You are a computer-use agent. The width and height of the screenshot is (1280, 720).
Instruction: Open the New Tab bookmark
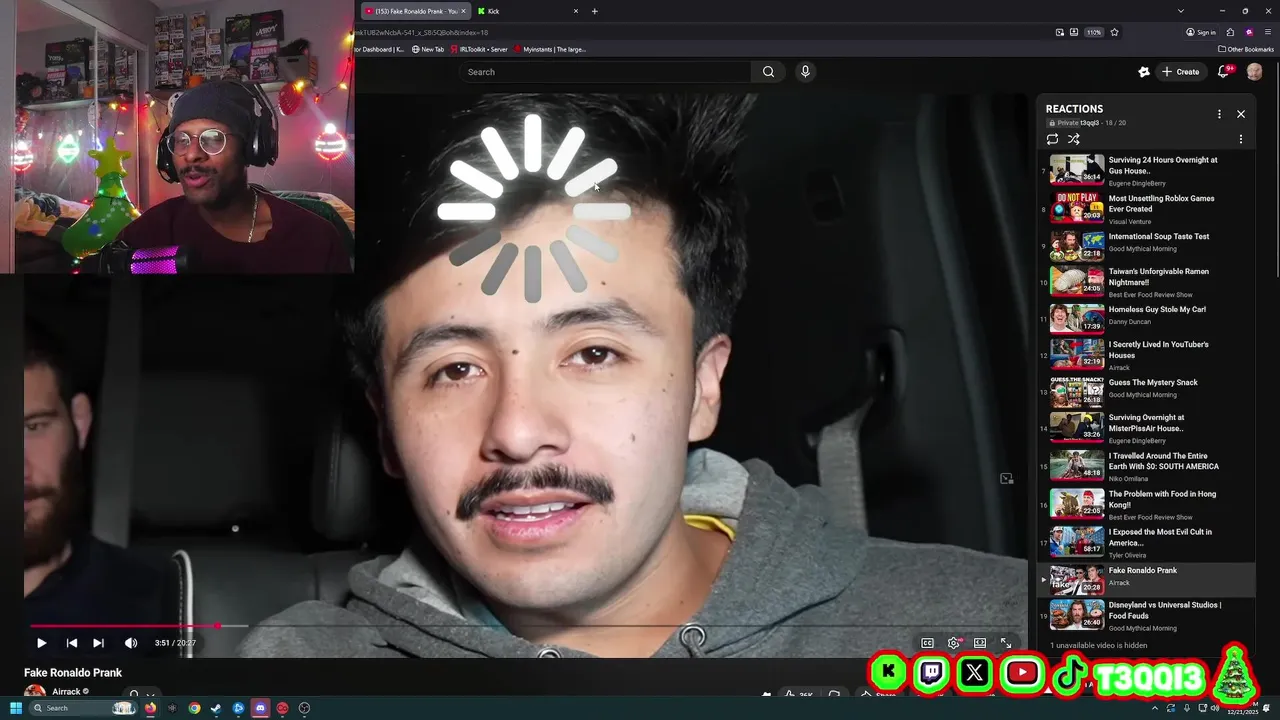pyautogui.click(x=428, y=49)
